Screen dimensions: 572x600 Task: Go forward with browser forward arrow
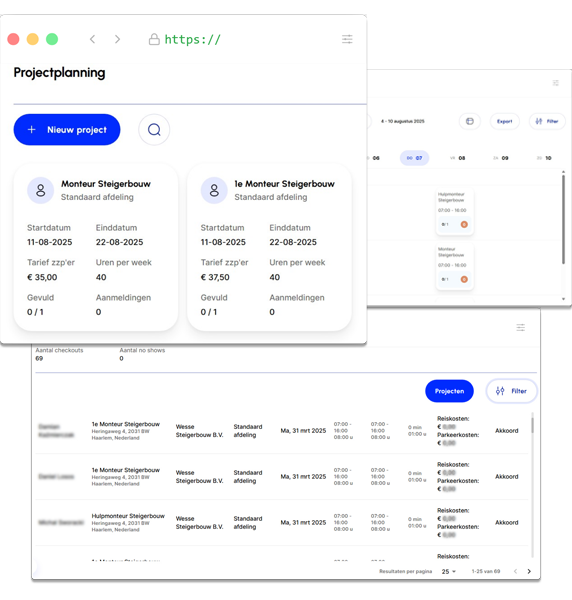click(x=117, y=39)
